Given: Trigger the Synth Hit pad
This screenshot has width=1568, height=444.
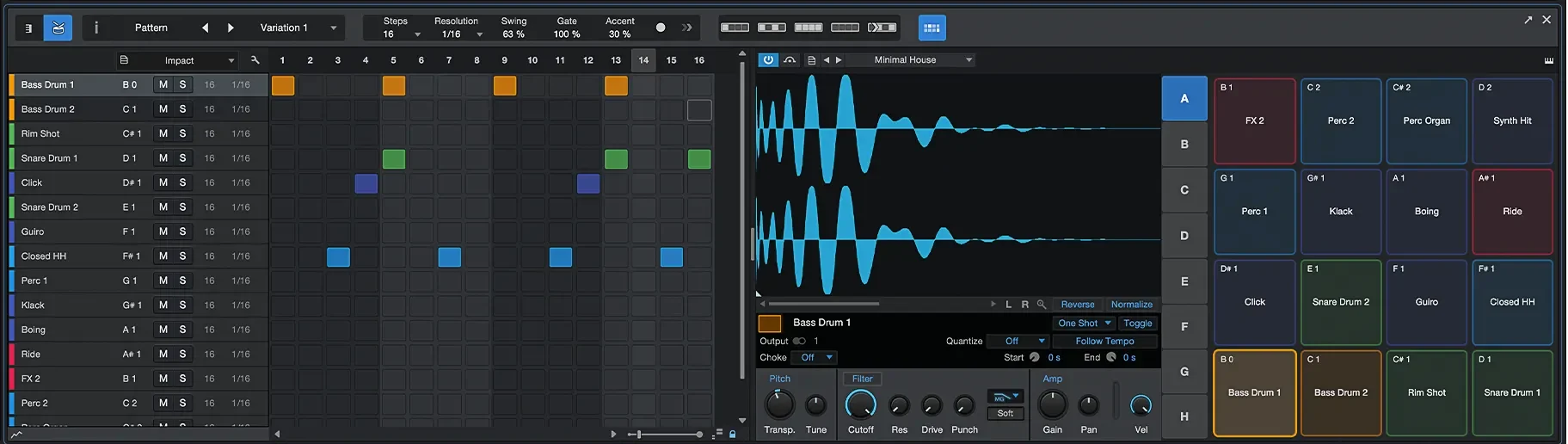Looking at the screenshot, I should 1512,120.
